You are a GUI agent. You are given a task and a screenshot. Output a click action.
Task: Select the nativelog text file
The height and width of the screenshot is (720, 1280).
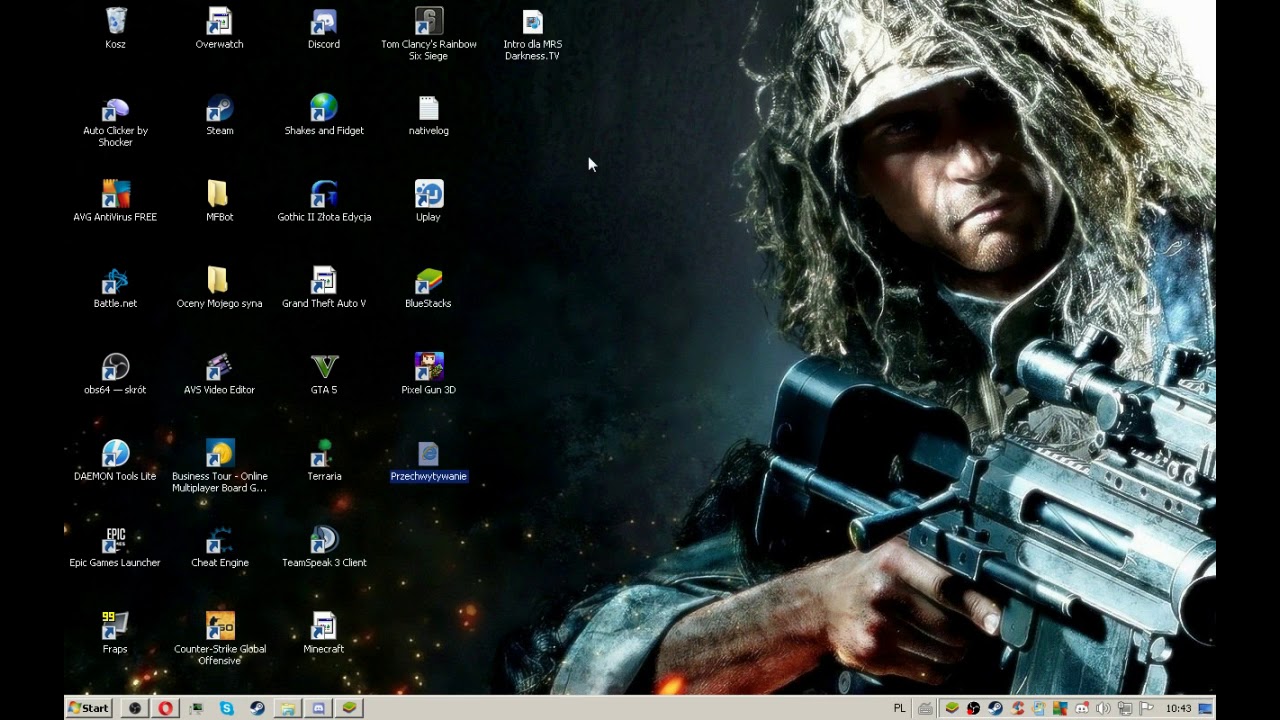[428, 115]
